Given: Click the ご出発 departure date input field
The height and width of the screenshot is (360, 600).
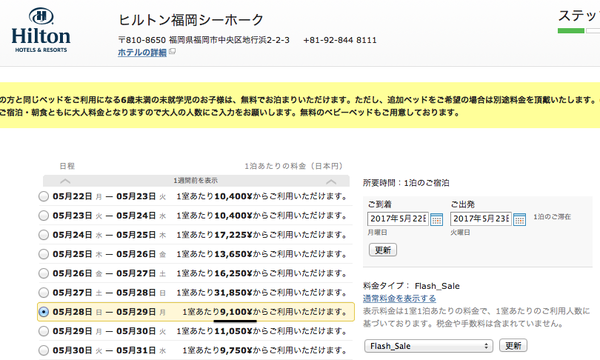Looking at the screenshot, I should 481,219.
